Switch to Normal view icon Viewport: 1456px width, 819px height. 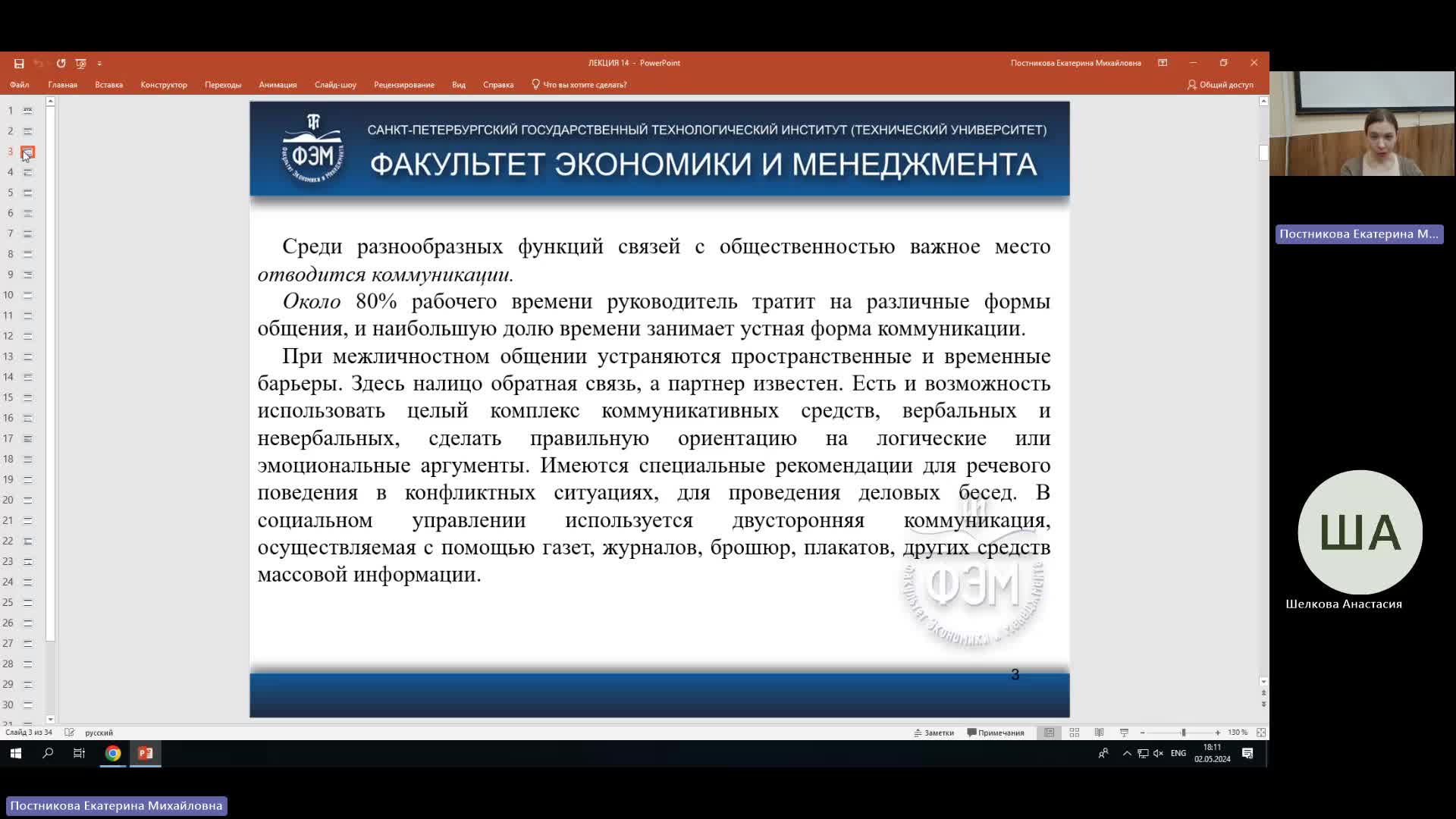pyautogui.click(x=1050, y=733)
